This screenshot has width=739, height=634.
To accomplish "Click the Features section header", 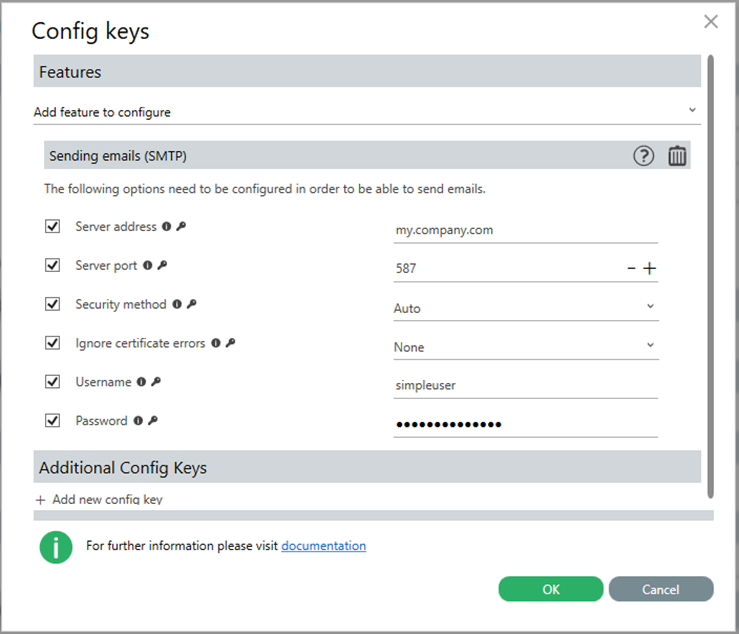I will (367, 71).
